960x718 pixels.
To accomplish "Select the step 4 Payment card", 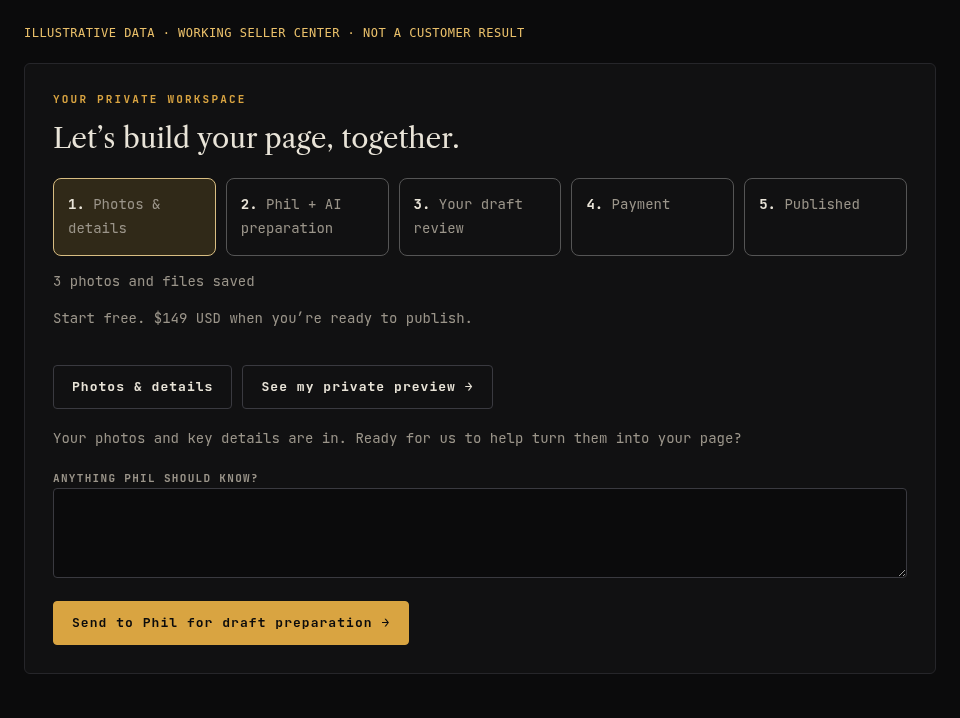I will [x=652, y=217].
